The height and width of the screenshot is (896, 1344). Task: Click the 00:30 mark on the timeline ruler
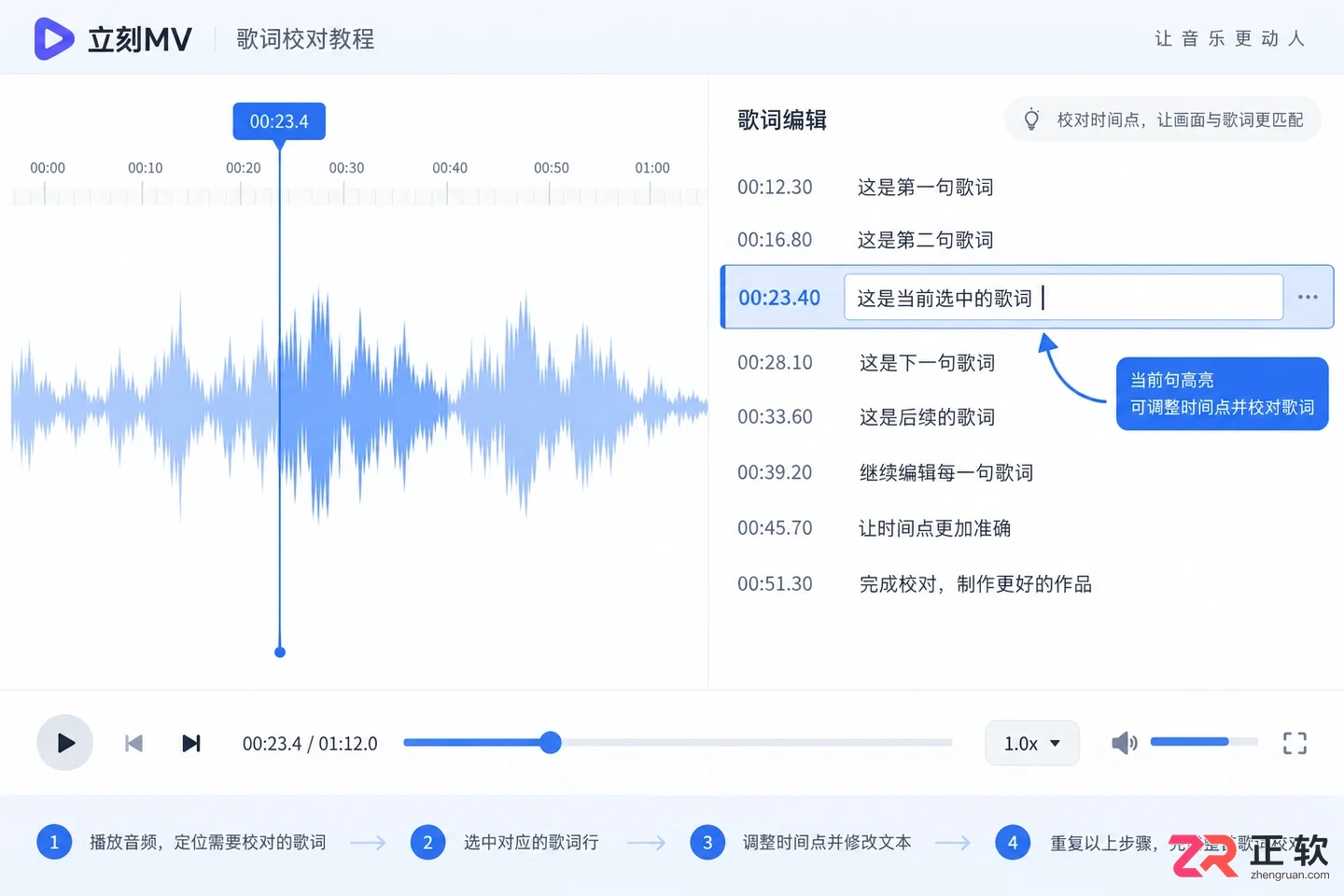tap(346, 168)
